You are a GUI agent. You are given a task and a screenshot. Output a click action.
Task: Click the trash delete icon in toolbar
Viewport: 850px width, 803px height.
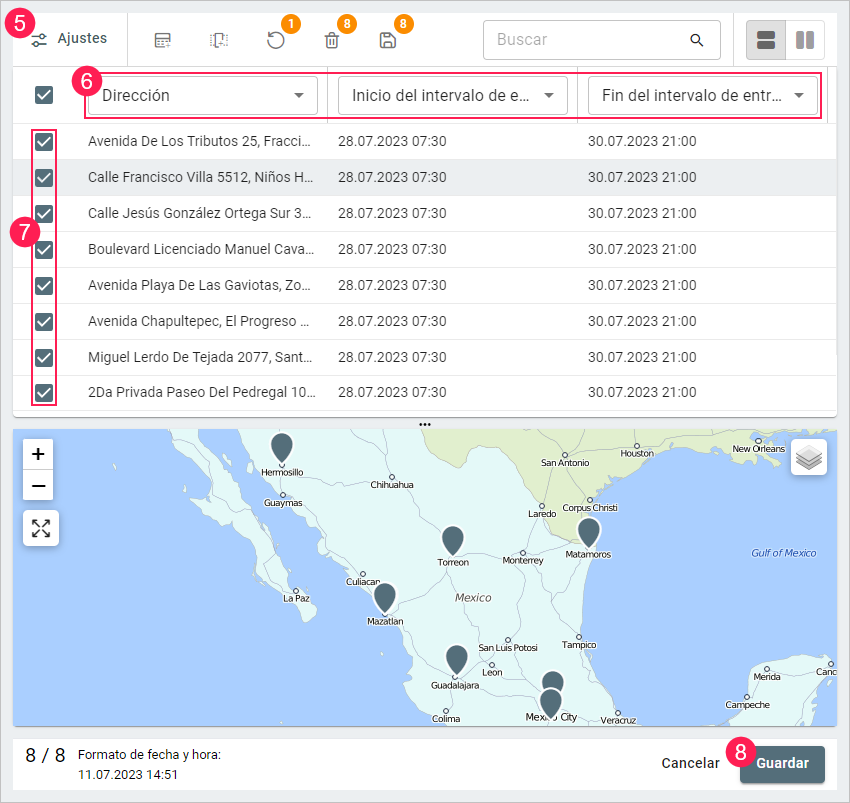331,40
